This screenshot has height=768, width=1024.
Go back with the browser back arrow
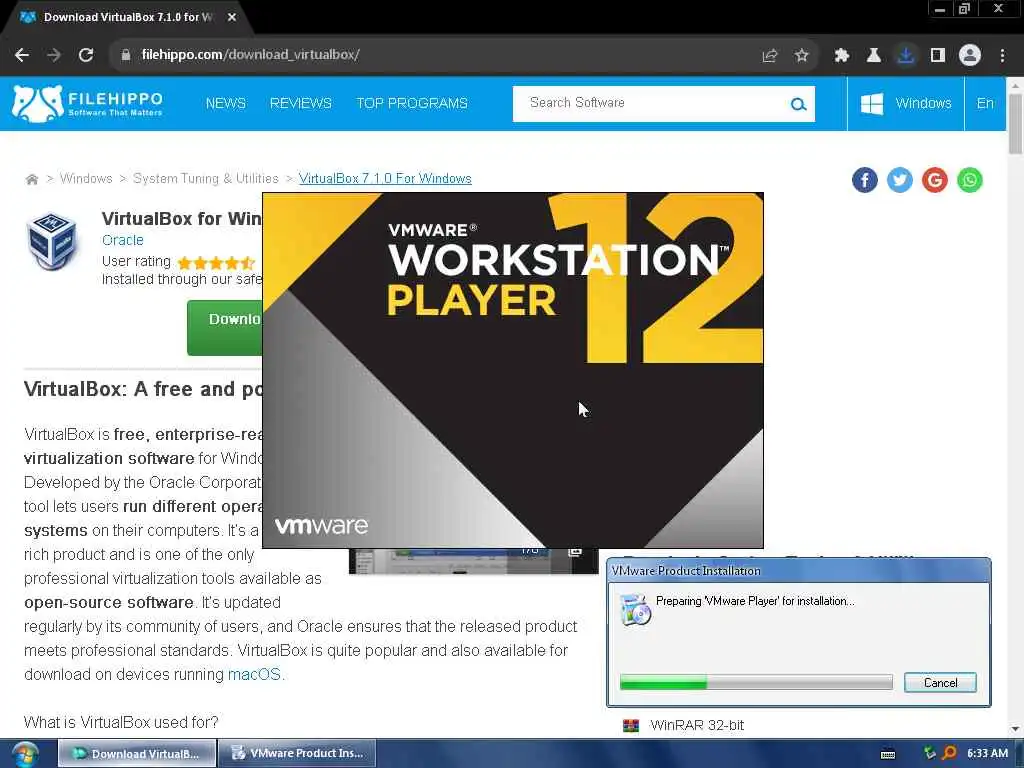[22, 55]
